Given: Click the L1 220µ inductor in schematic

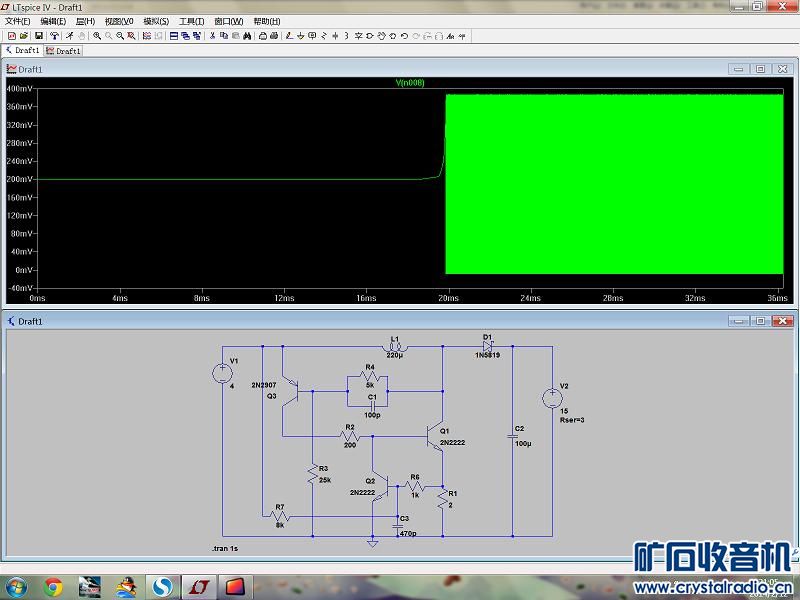Looking at the screenshot, I should (394, 346).
